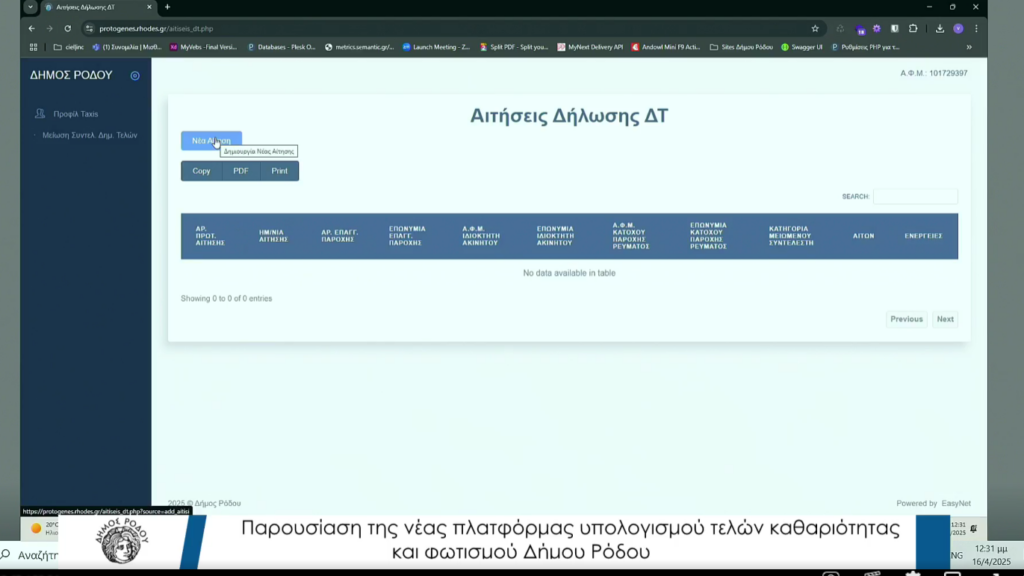Open a new browser tab
The height and width of the screenshot is (576, 1024).
pyautogui.click(x=167, y=7)
